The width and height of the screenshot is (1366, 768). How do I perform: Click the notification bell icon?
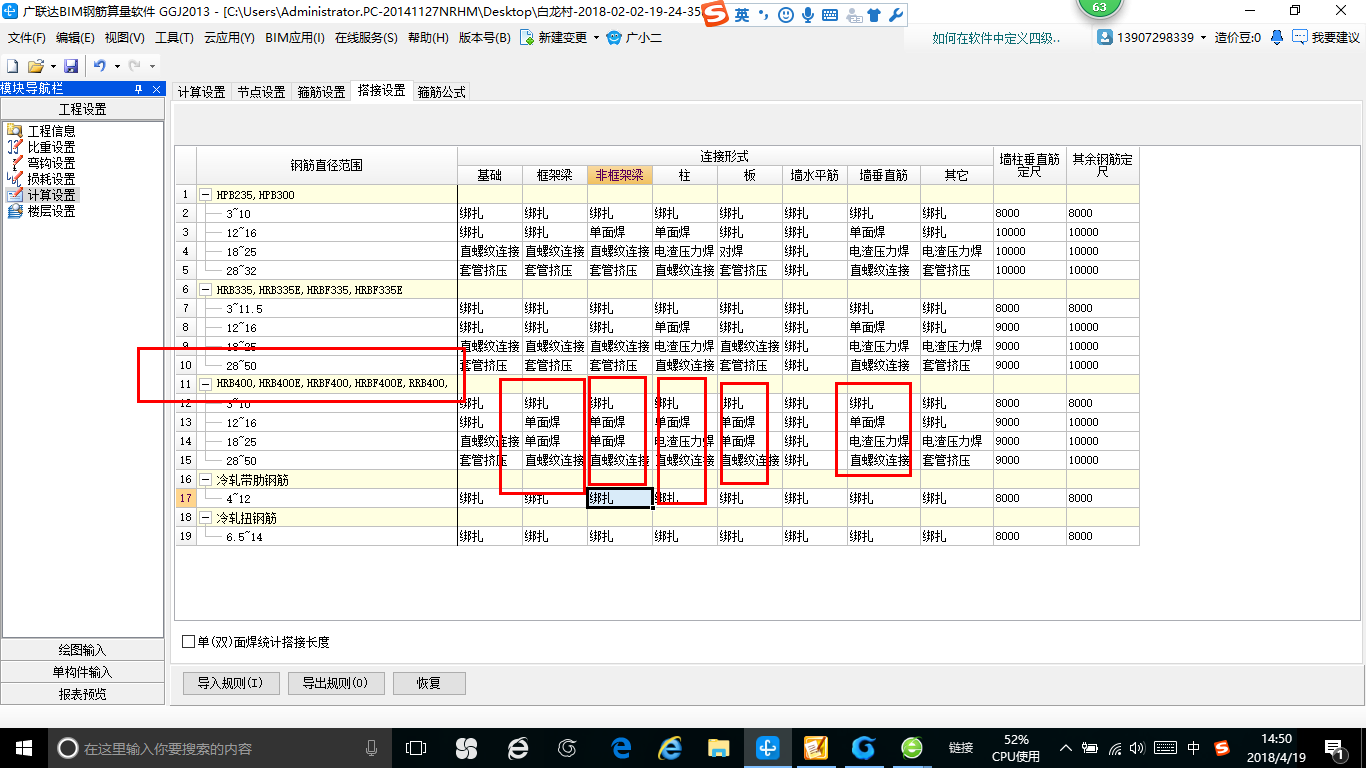(x=1277, y=38)
